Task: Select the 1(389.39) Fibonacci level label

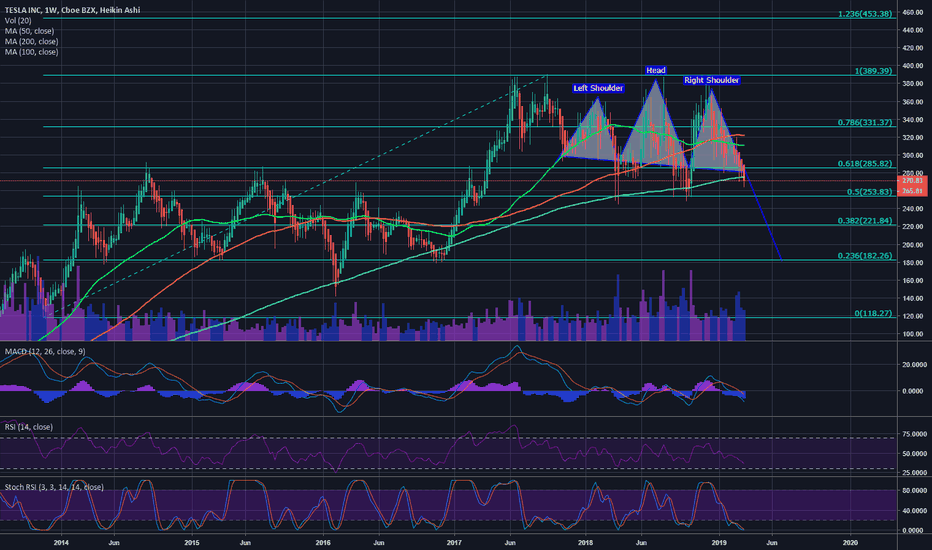Action: (873, 71)
